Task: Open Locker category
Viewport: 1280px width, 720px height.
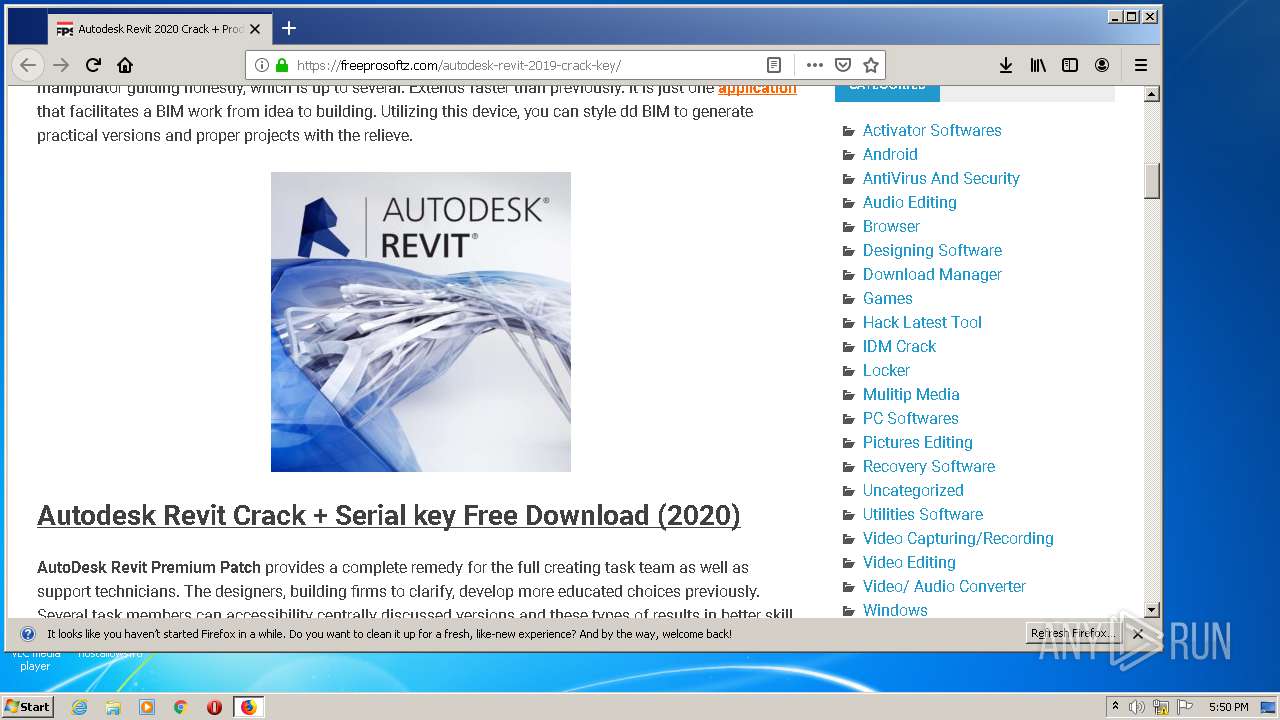Action: [886, 370]
